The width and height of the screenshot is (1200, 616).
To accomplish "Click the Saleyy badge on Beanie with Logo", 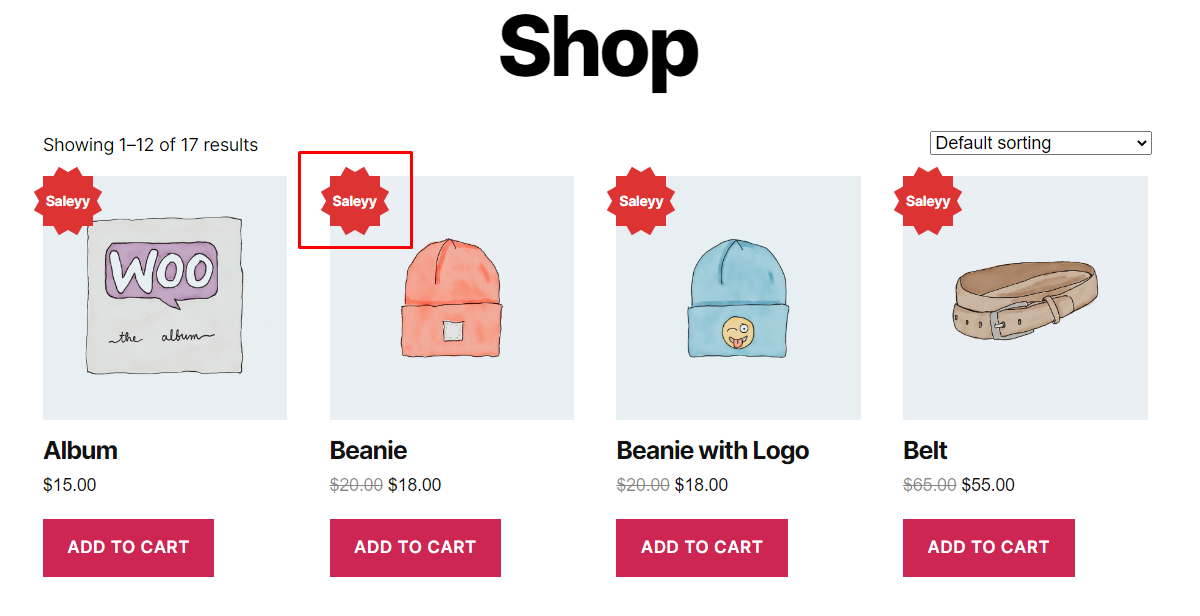I will pos(641,201).
